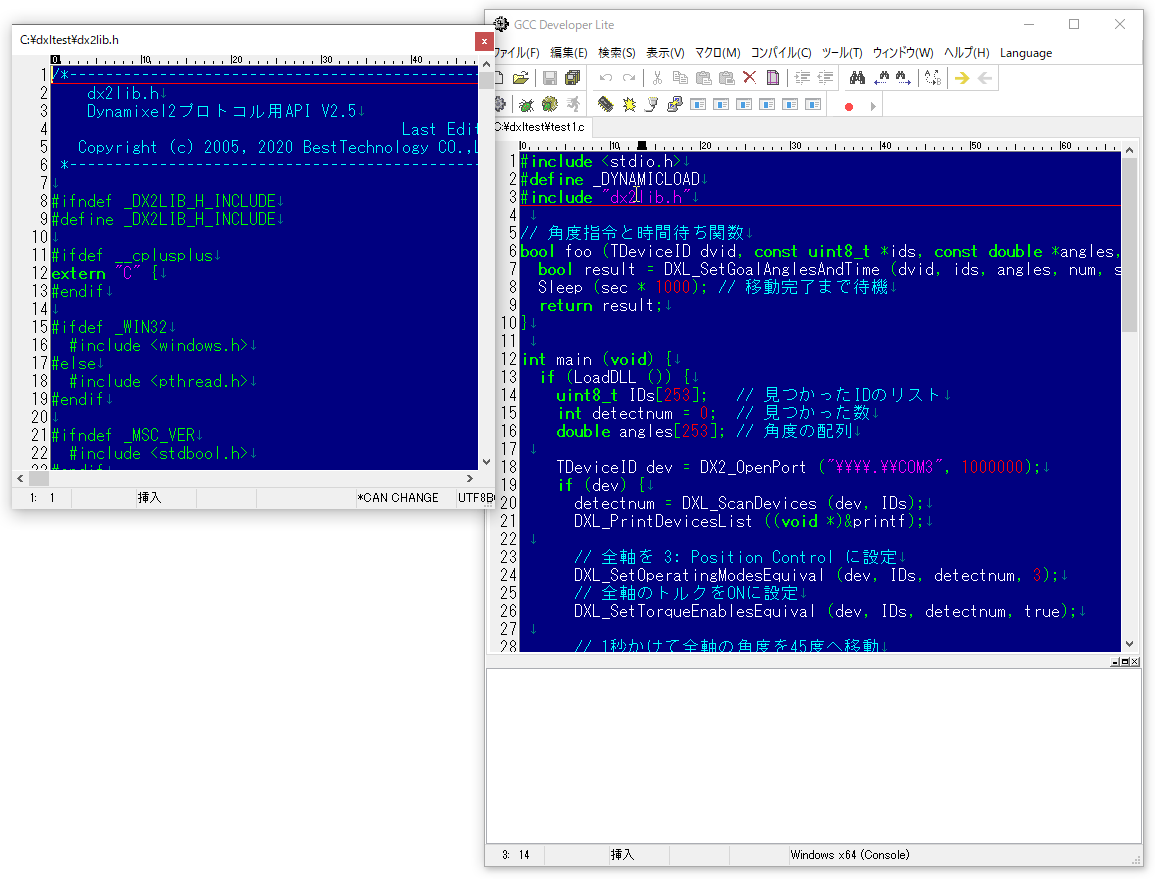Open the コンパイル(C) menu
Screen dimensions: 1155x879
coord(780,53)
